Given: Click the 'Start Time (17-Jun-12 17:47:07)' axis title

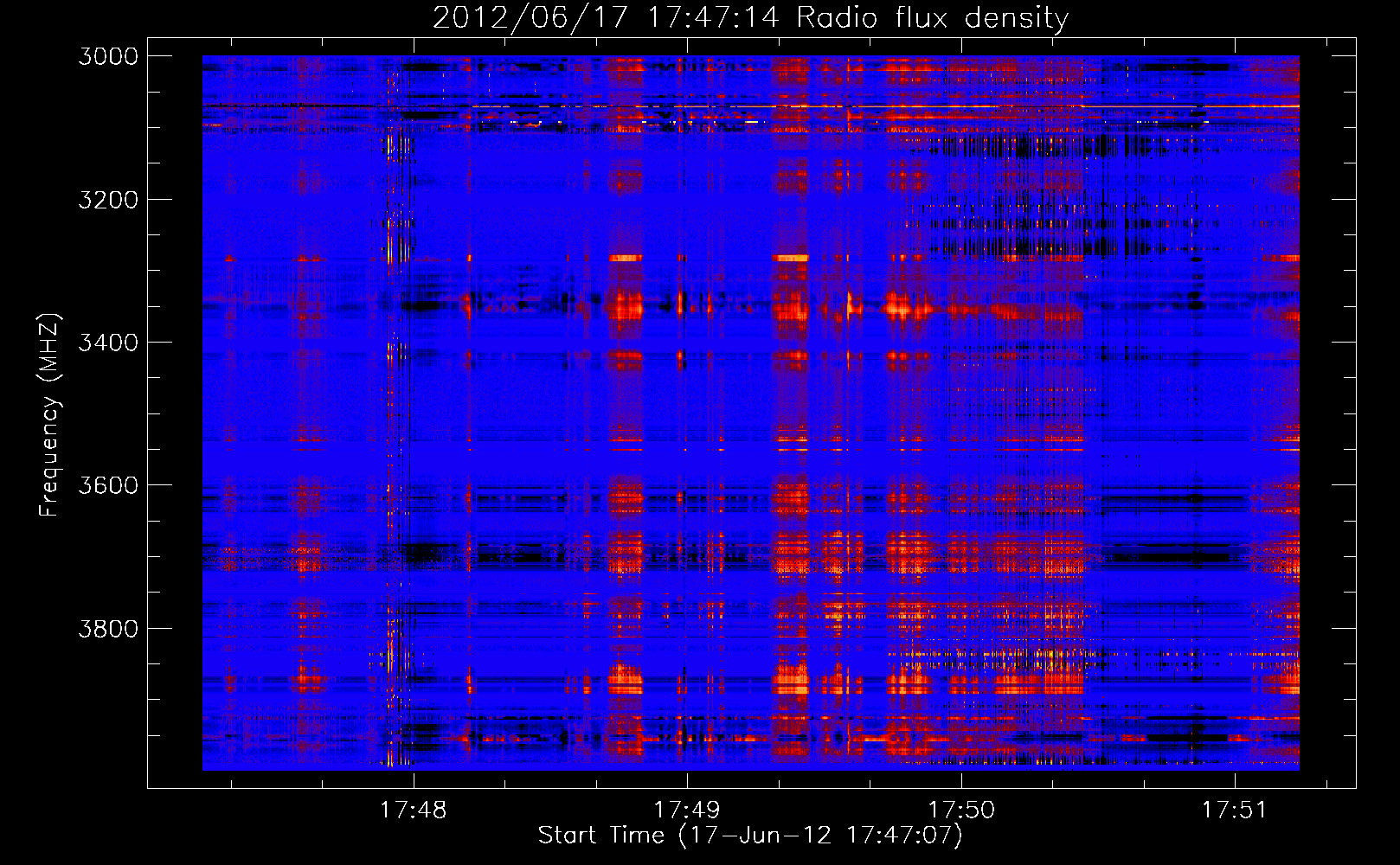Looking at the screenshot, I should coord(750,836).
